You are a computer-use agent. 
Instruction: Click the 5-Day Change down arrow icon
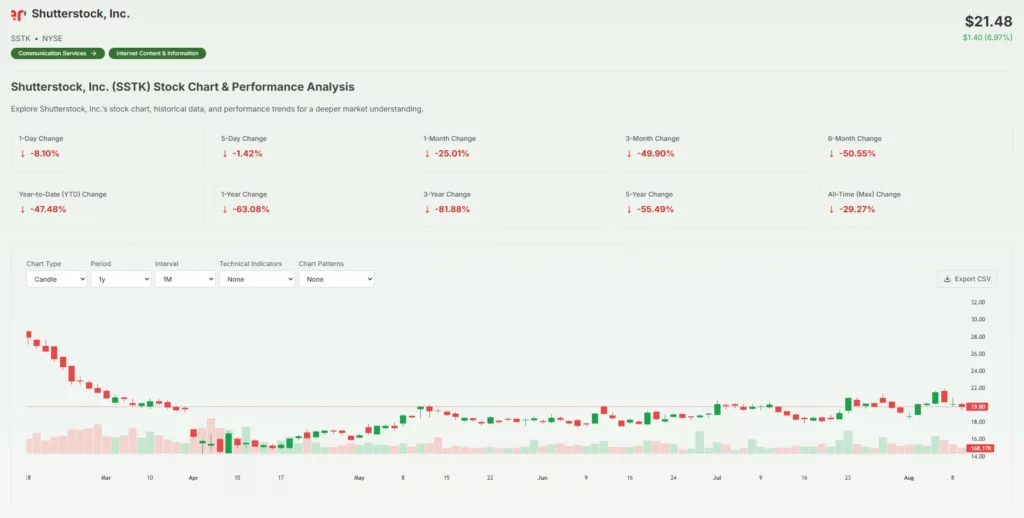tap(225, 154)
